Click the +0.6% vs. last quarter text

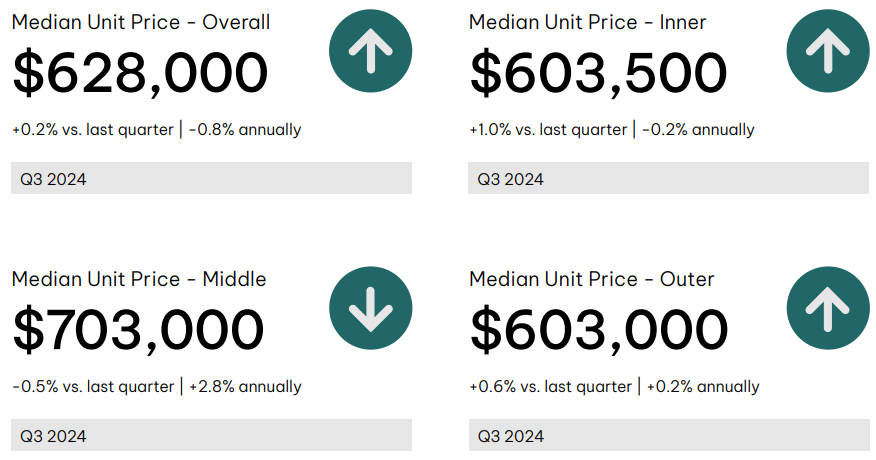point(551,387)
